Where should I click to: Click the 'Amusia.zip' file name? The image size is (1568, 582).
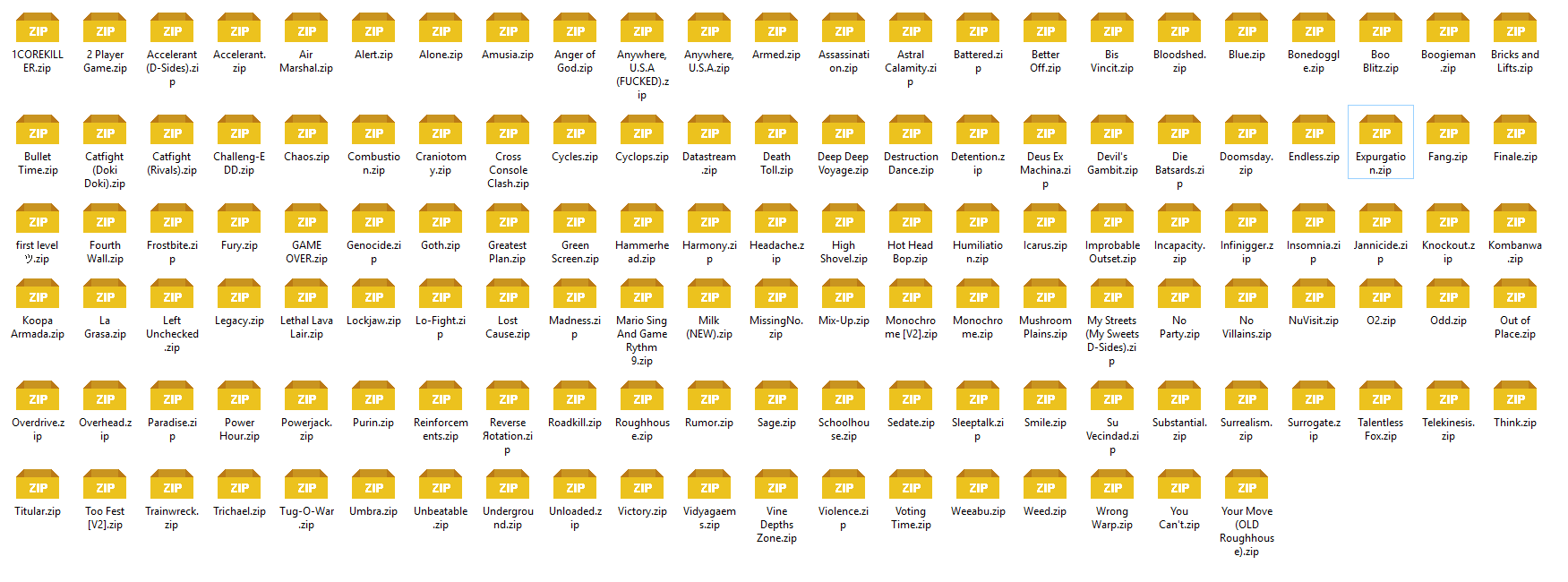pos(508,55)
